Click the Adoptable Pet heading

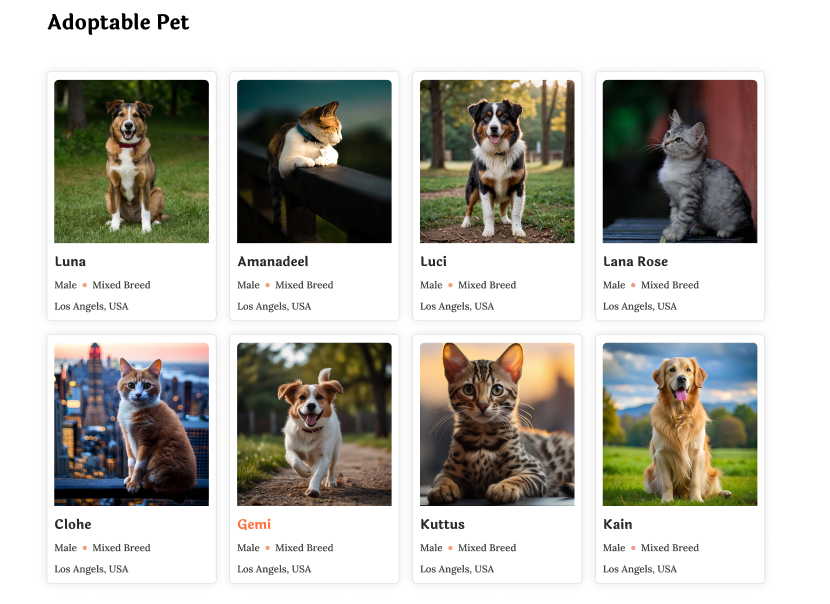[118, 22]
